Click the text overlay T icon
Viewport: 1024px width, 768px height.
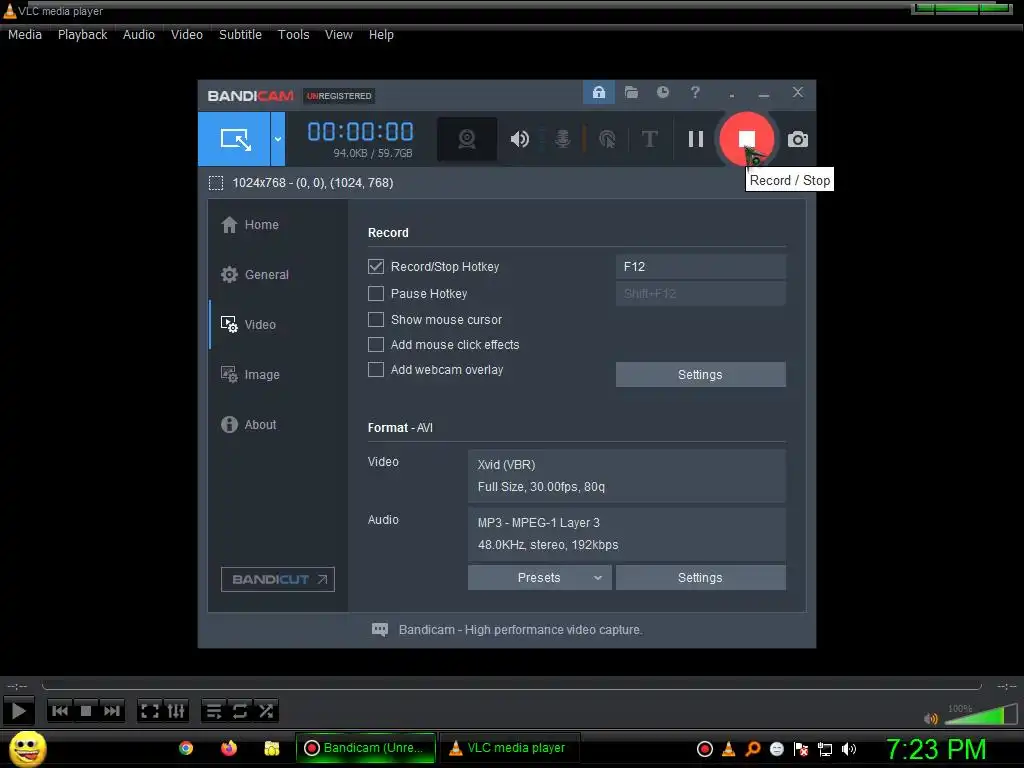click(x=649, y=138)
